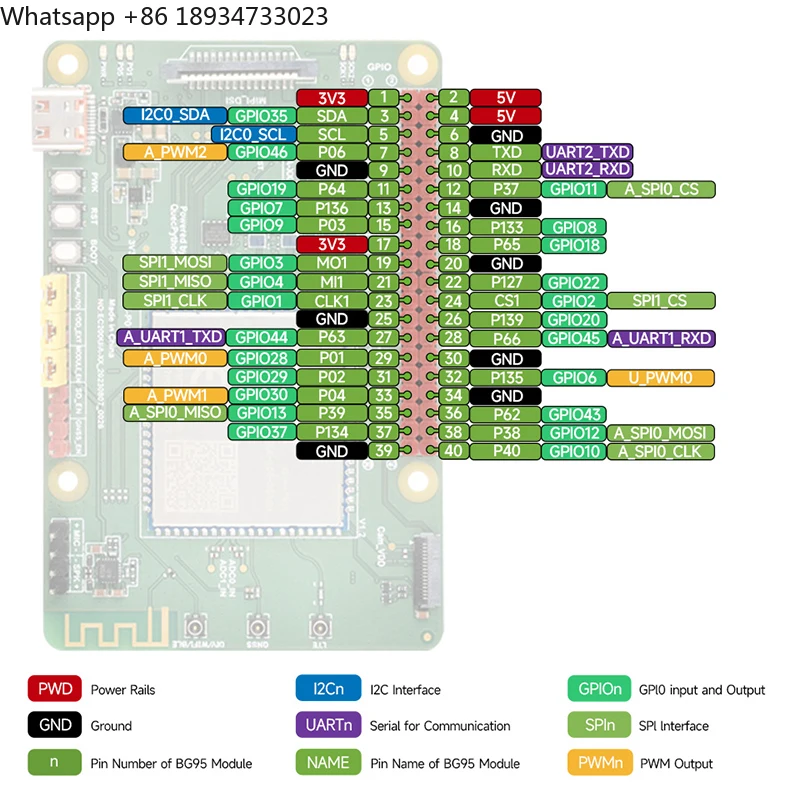Select the A_SPI0_CS label

click(x=661, y=189)
